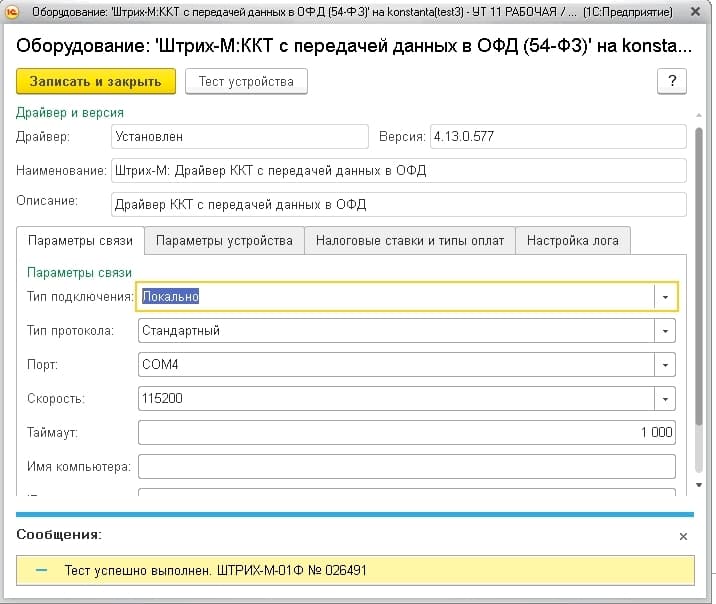Click the vertical scrollbar thumb
The image size is (716, 604).
[x=699, y=277]
